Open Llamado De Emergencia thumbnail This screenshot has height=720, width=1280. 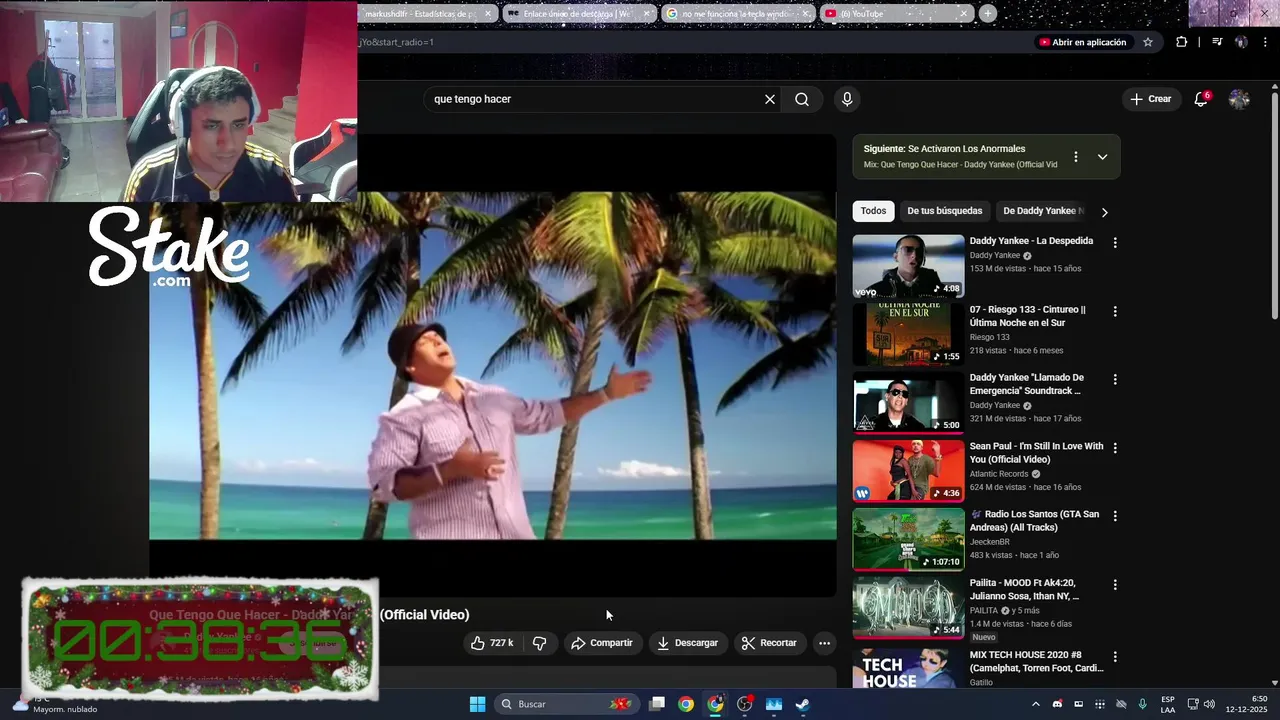click(x=908, y=402)
